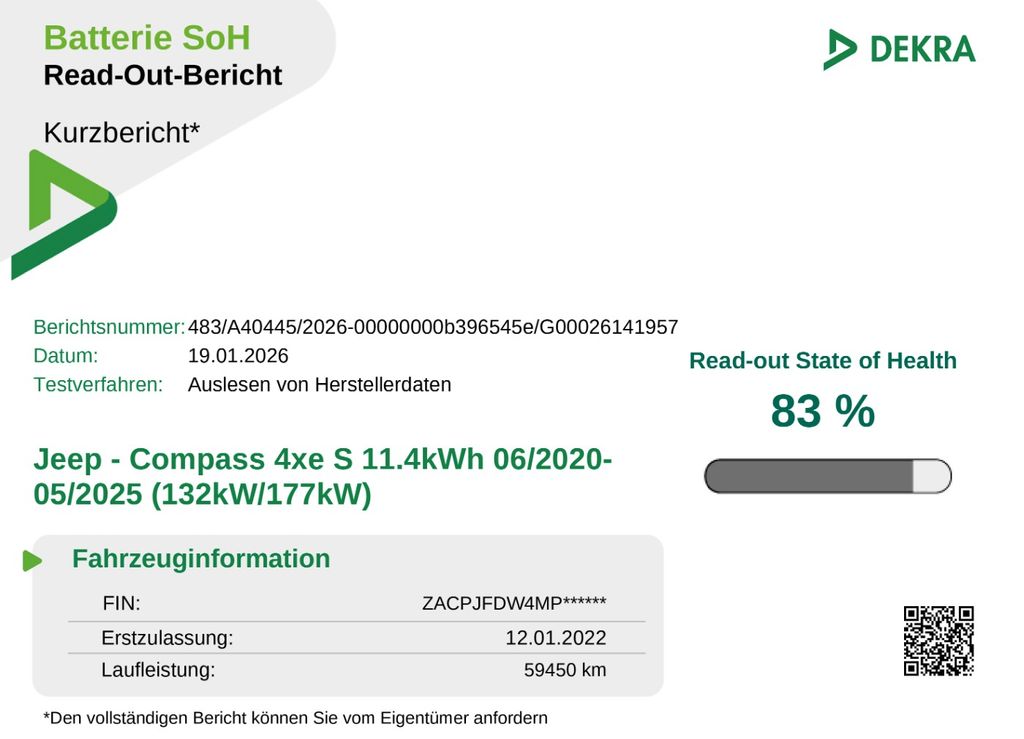Click the Jeep Compass 4xe vehicle title

(x=323, y=477)
